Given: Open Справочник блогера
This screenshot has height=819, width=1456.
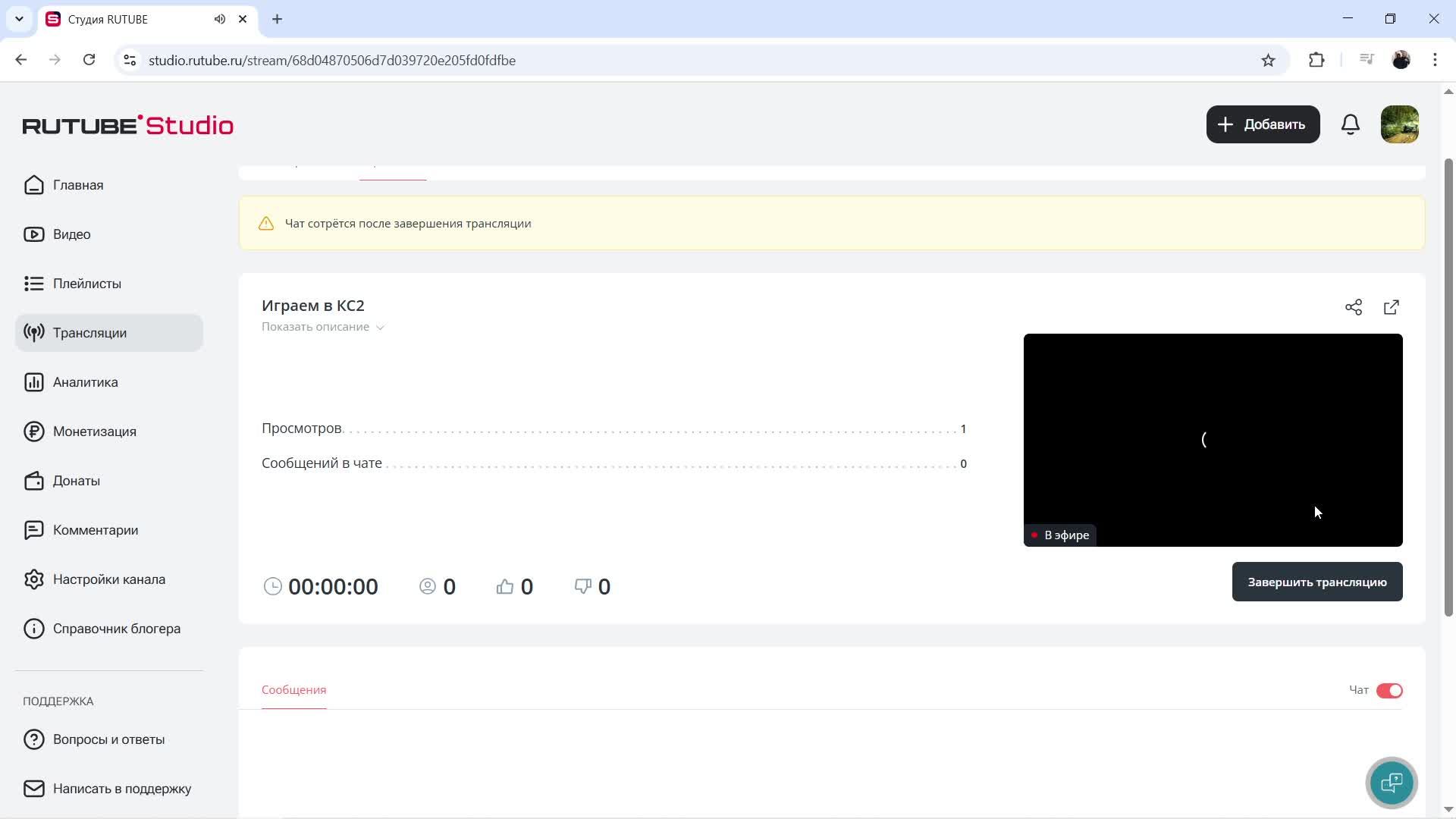Looking at the screenshot, I should pos(109,629).
